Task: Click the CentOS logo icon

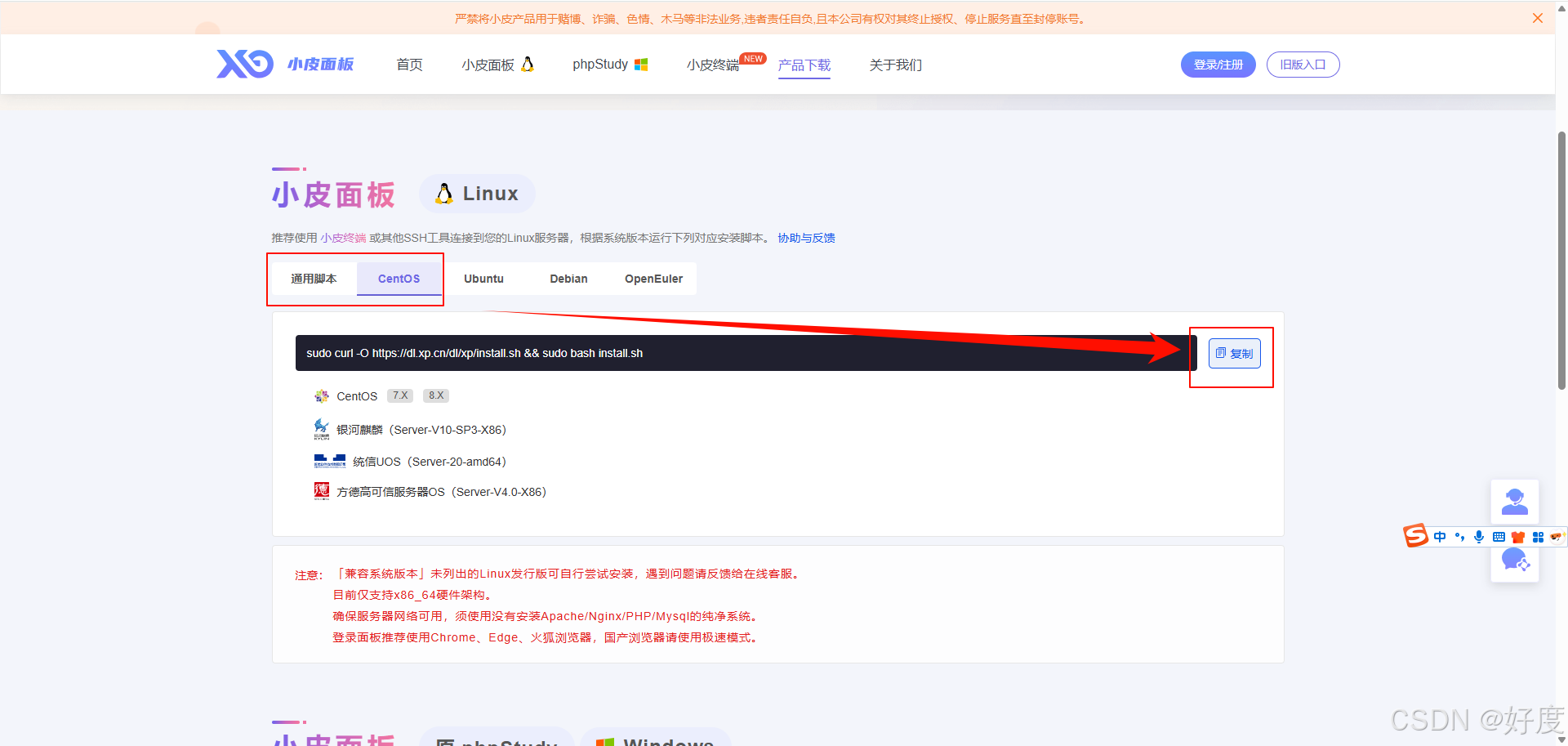Action: click(x=322, y=396)
